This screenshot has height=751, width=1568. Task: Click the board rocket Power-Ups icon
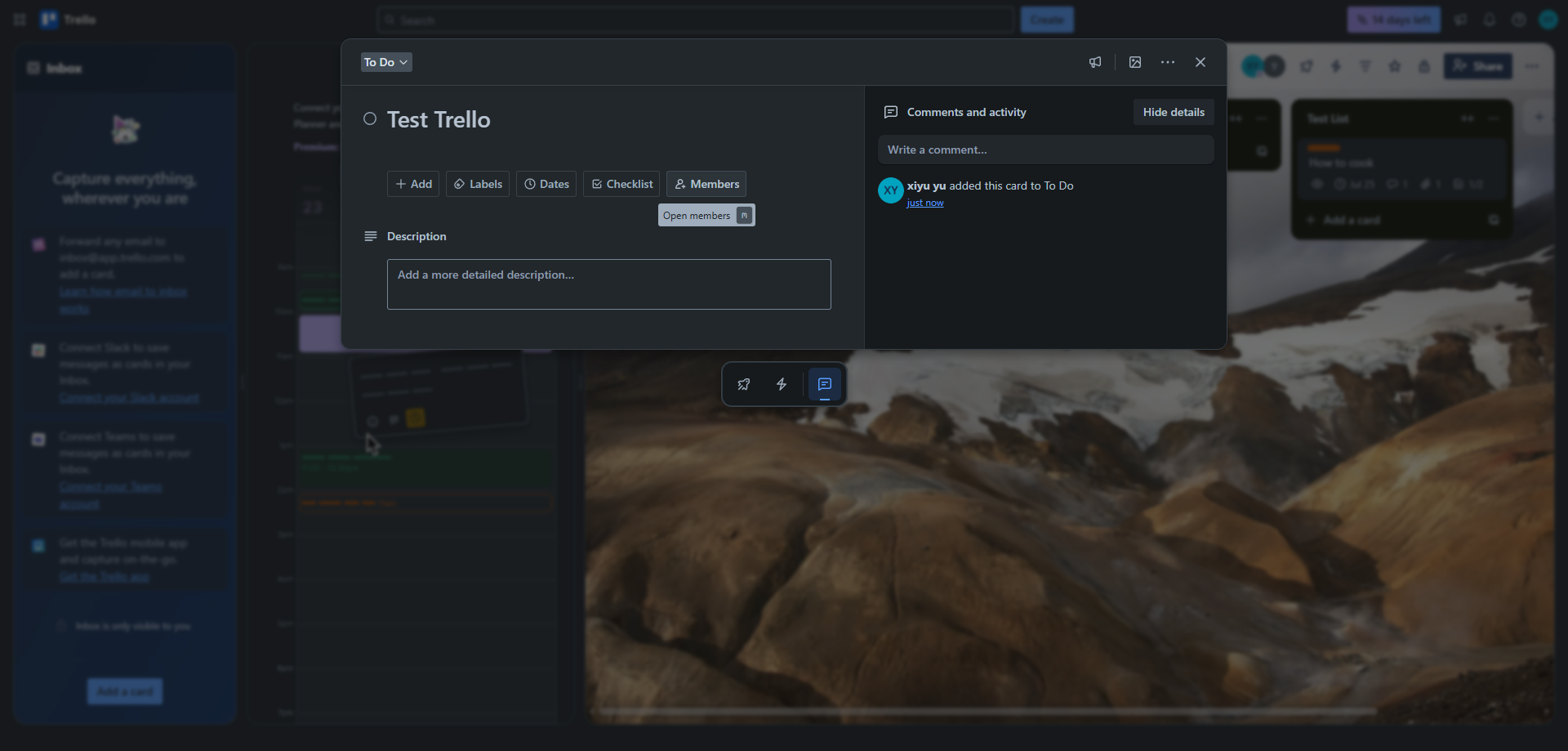coord(1307,66)
